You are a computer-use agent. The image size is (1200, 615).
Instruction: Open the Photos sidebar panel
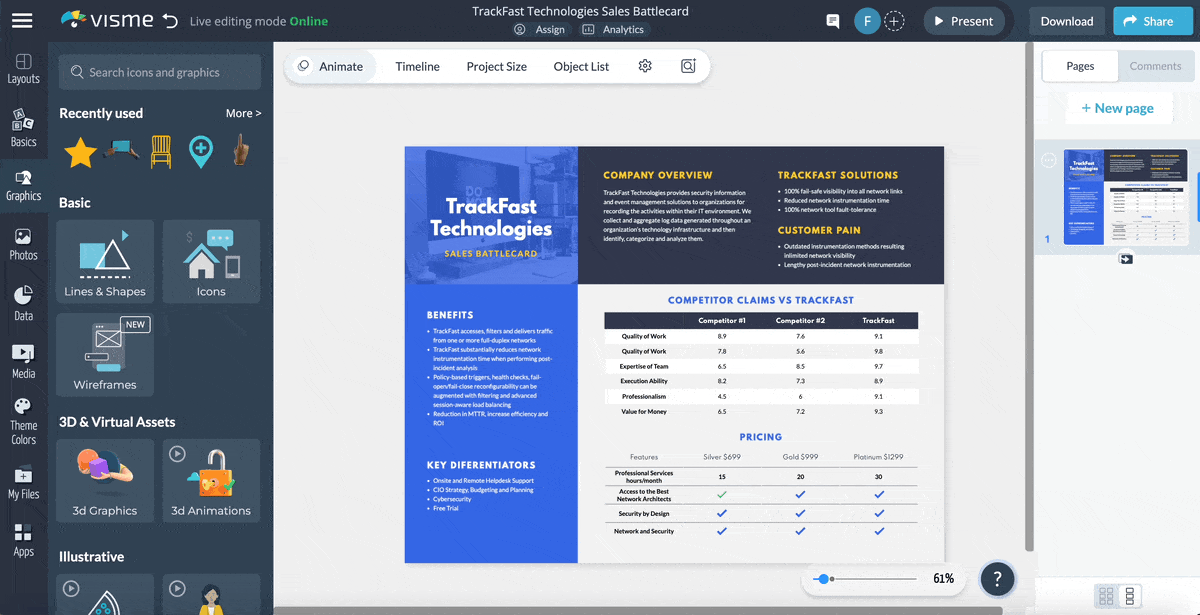(x=24, y=245)
